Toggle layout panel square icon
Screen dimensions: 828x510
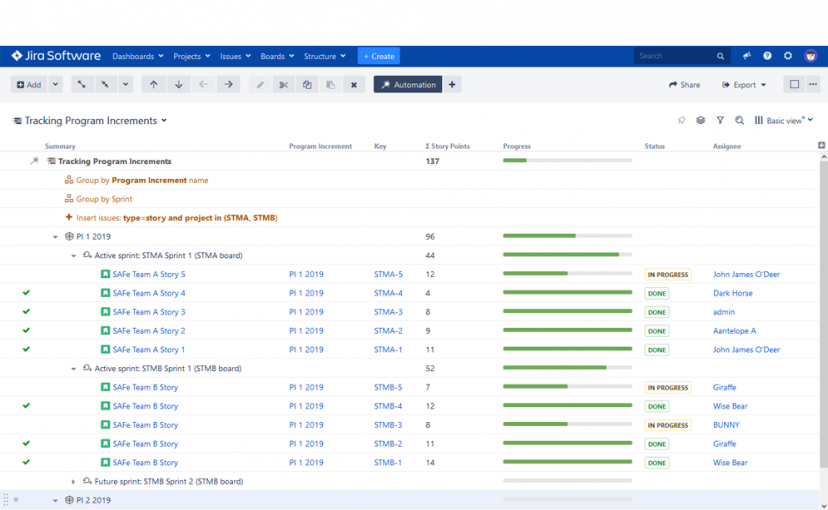pos(794,84)
